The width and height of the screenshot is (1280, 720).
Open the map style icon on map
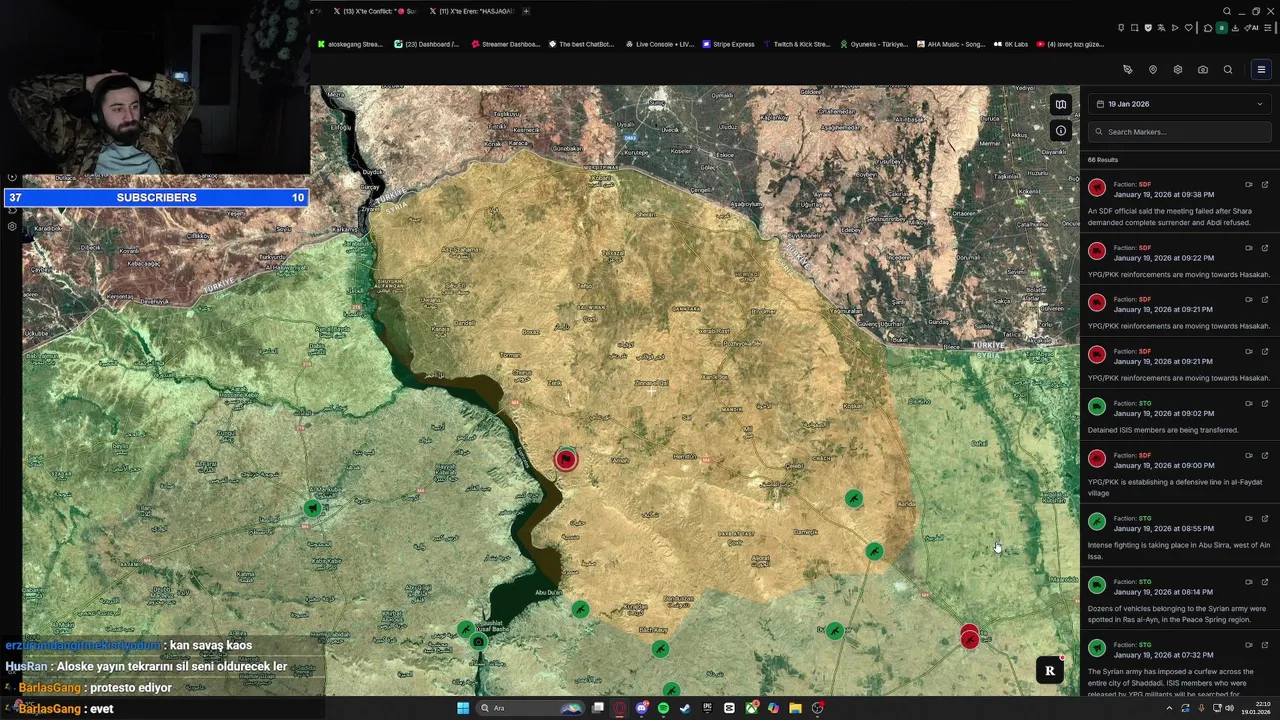click(x=1061, y=104)
